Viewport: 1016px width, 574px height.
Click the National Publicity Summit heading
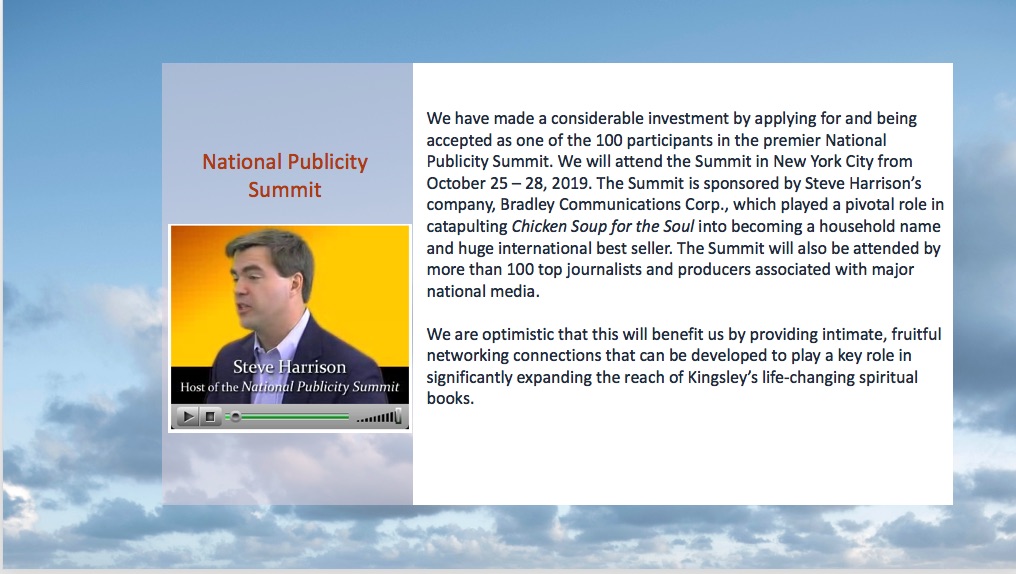pos(285,176)
